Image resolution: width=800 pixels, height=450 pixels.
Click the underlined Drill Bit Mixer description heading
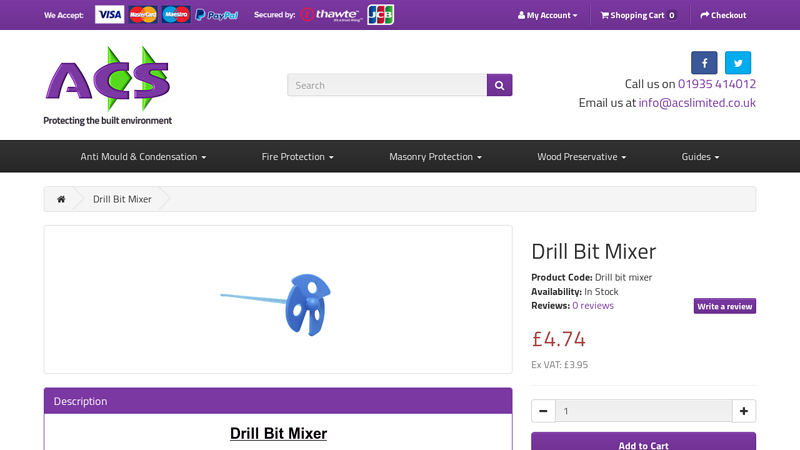[x=278, y=433]
